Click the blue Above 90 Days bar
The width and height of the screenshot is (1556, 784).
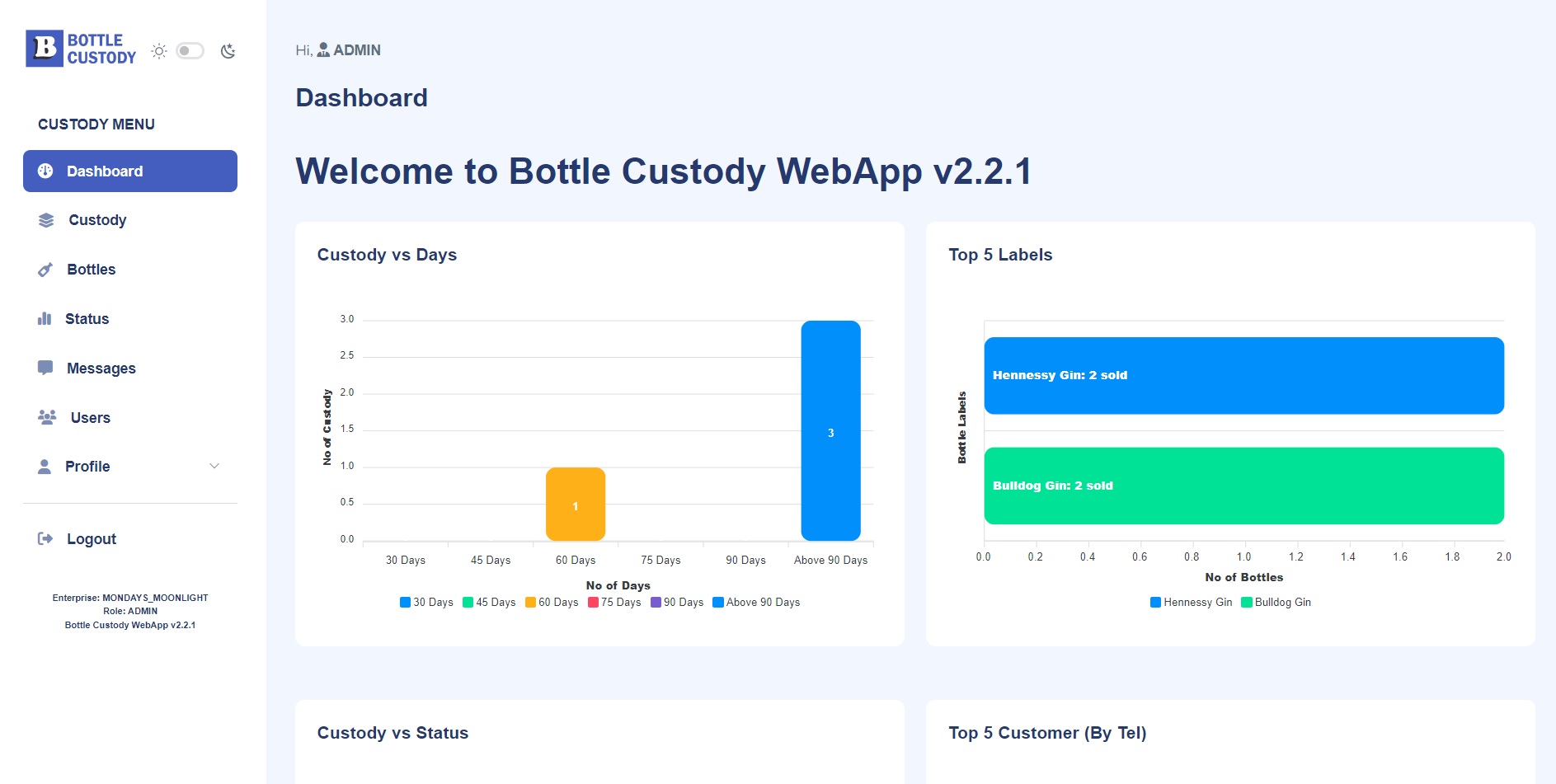click(x=830, y=430)
